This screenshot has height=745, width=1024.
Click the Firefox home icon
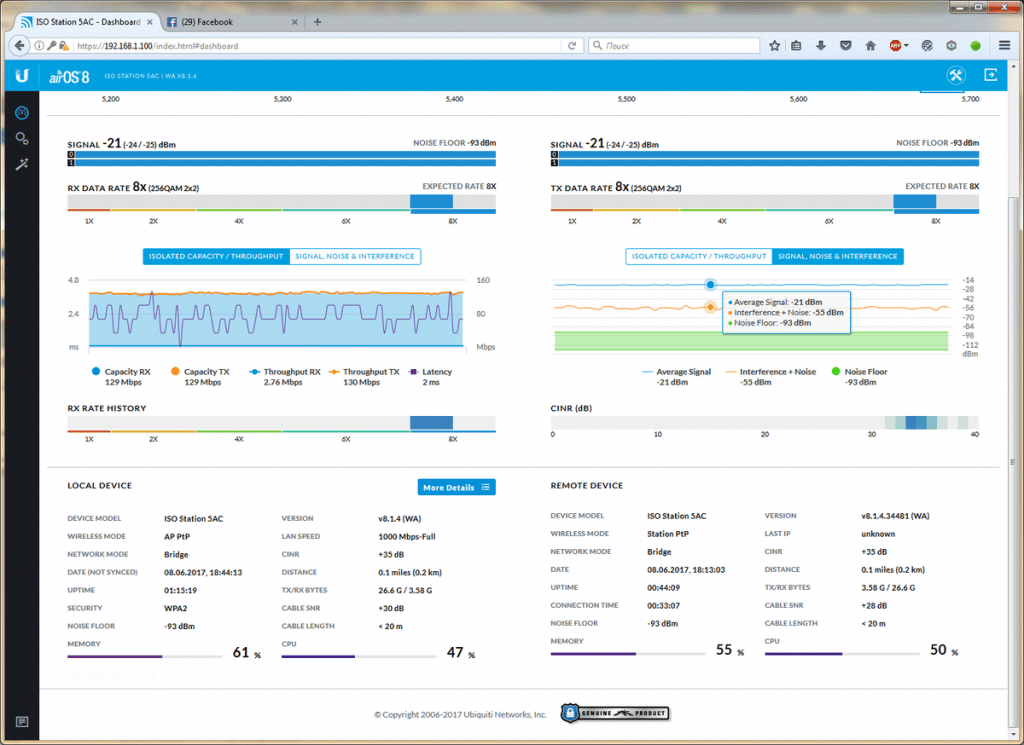870,45
